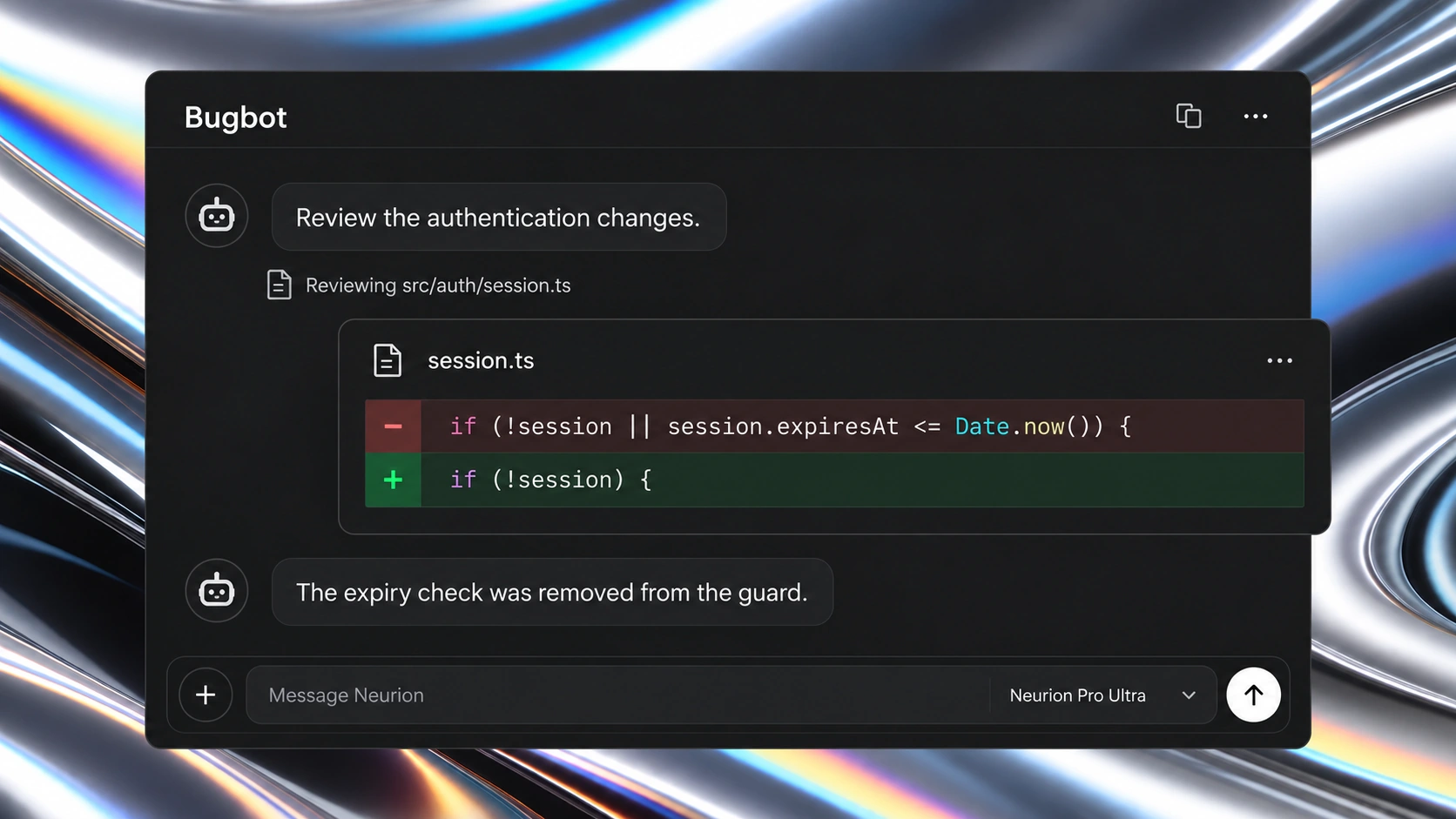Click the plus attachment button
Screen dimensions: 1456x819
tap(206, 695)
